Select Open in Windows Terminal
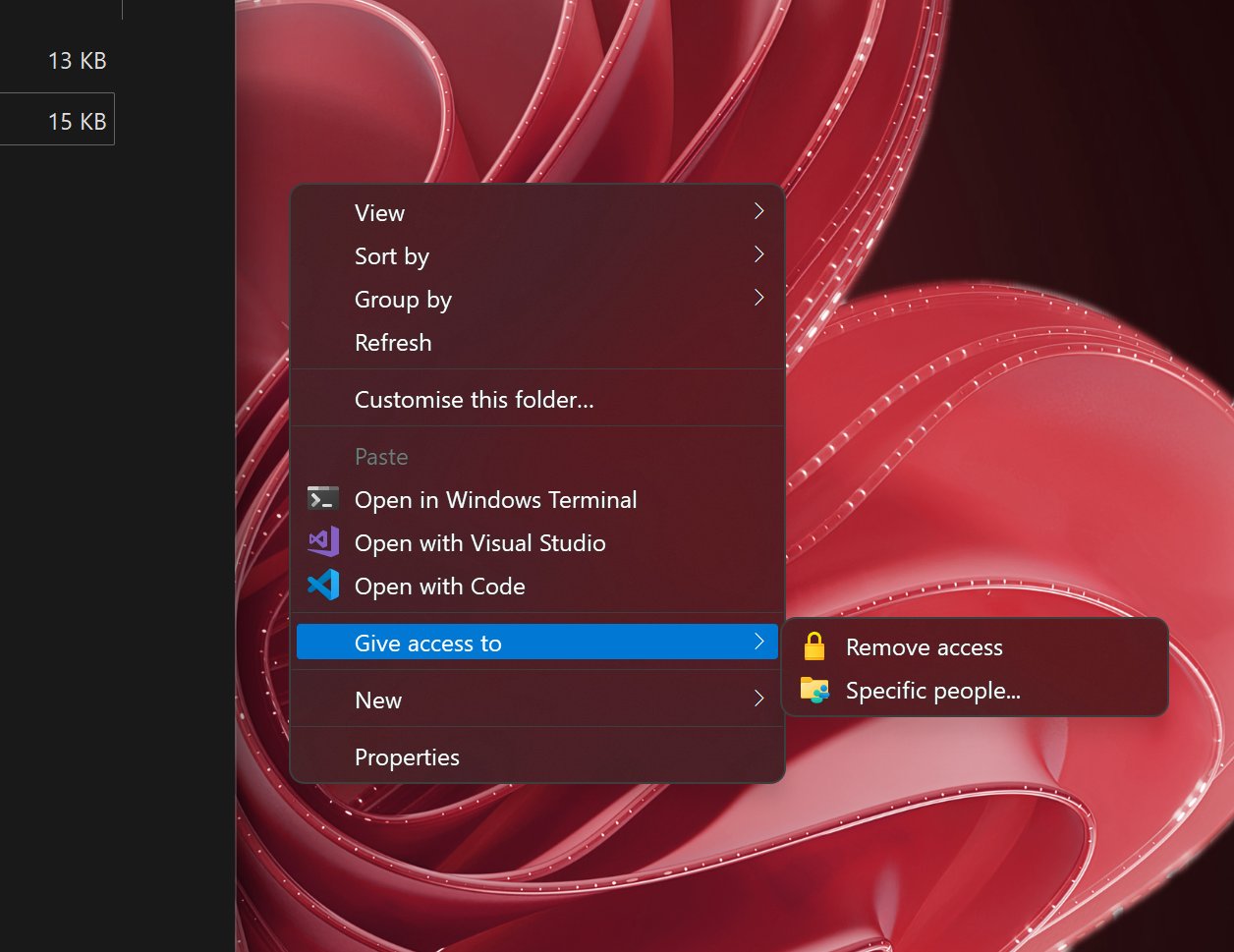The height and width of the screenshot is (952, 1234). coord(496,499)
